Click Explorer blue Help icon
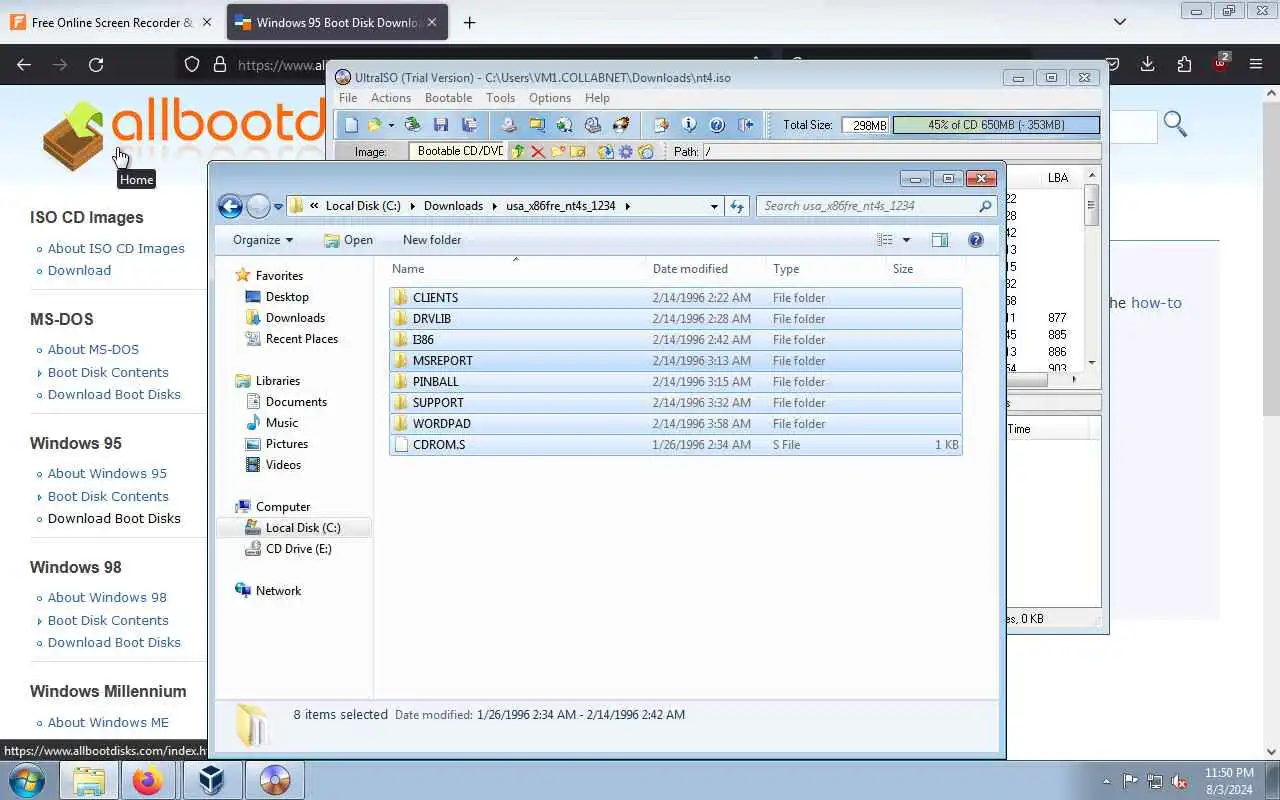 (976, 240)
